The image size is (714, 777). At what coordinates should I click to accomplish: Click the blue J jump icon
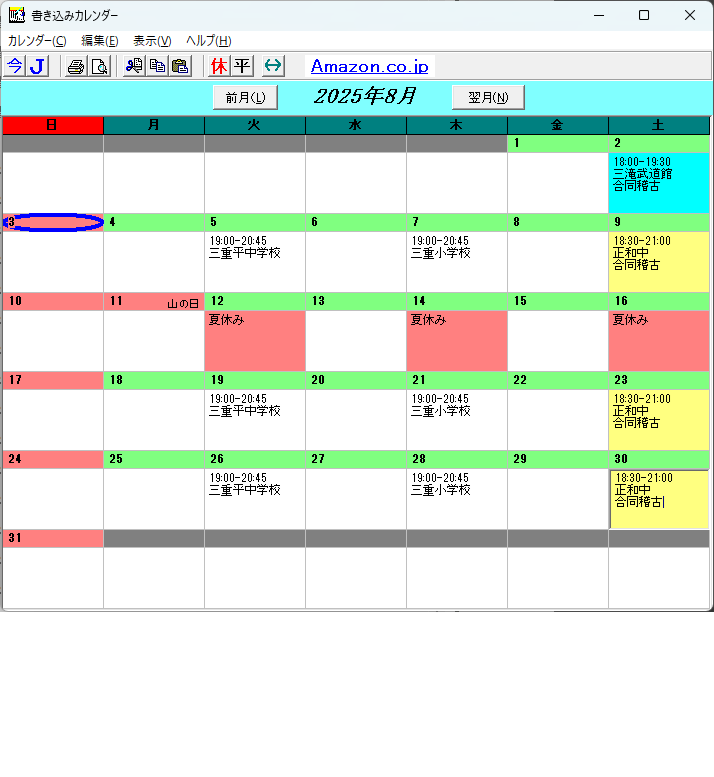(x=37, y=66)
